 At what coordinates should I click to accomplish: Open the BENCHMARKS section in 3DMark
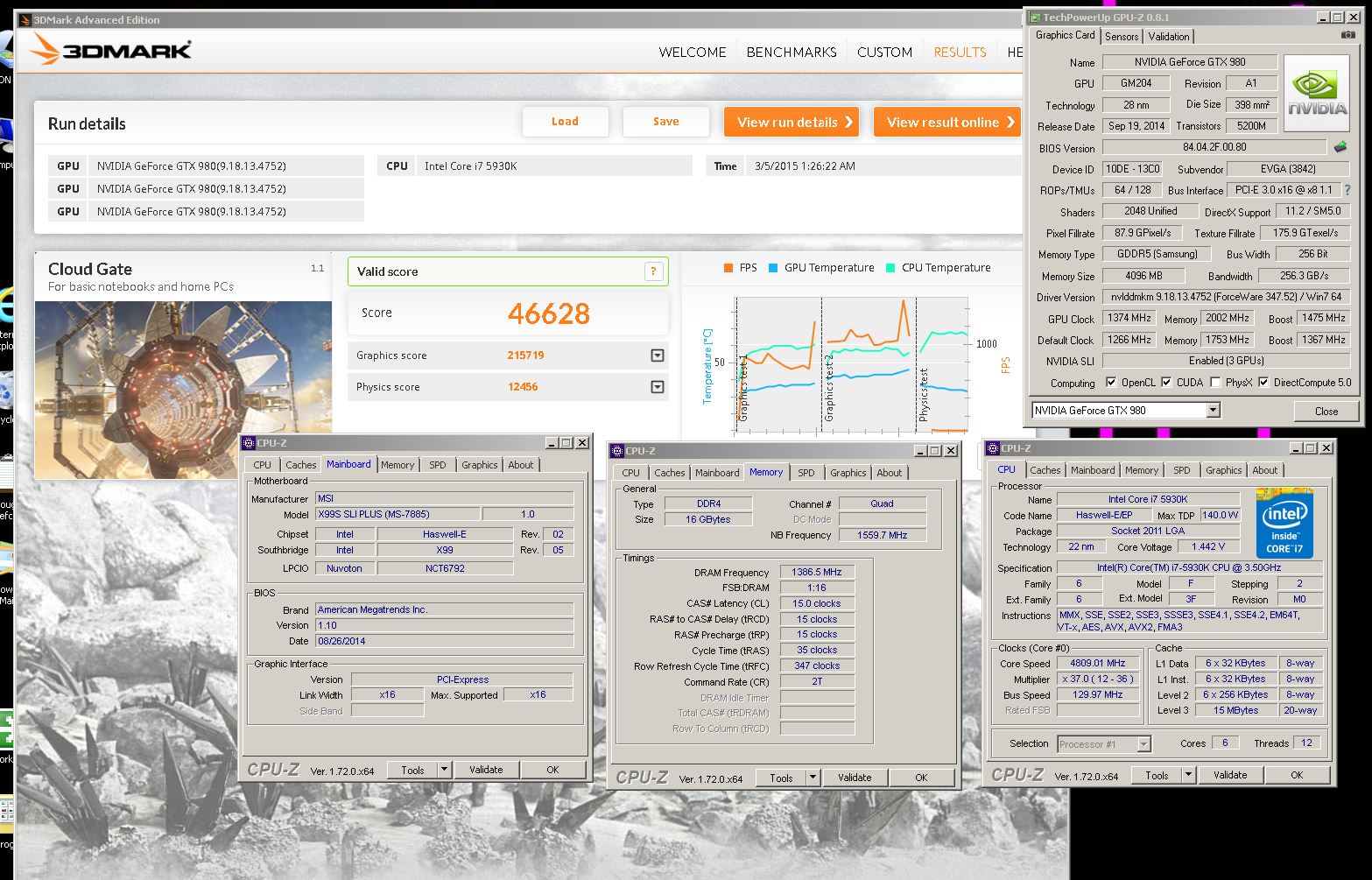792,52
